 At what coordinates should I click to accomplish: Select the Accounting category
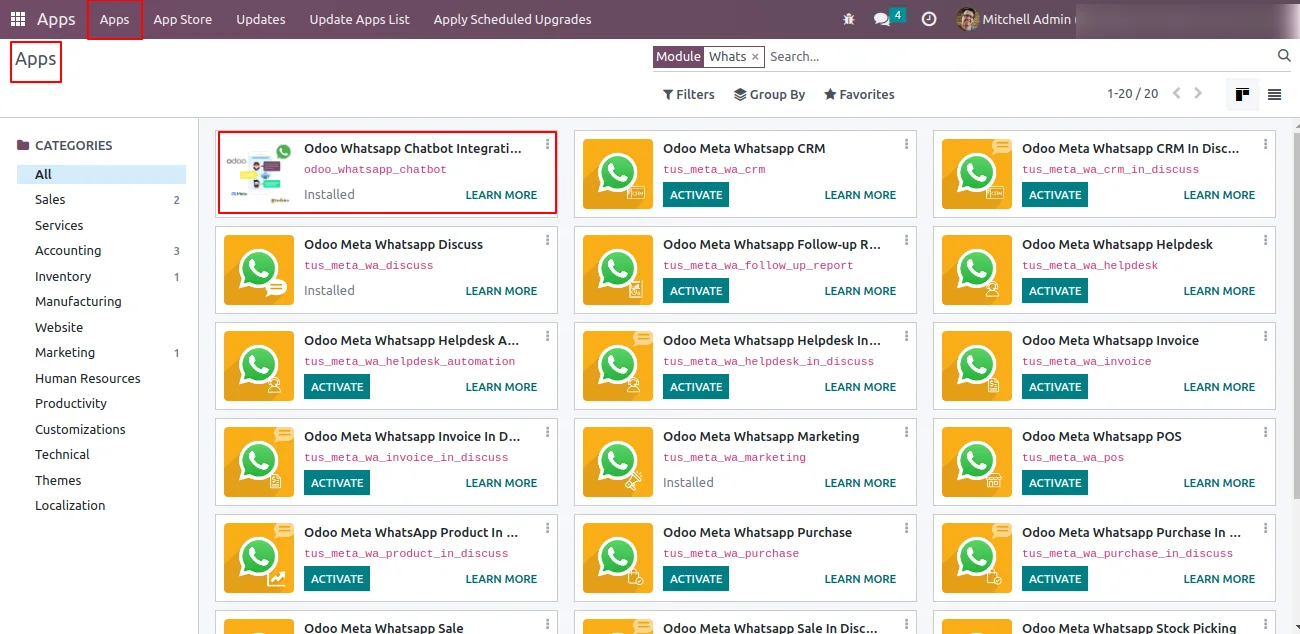(x=101, y=251)
